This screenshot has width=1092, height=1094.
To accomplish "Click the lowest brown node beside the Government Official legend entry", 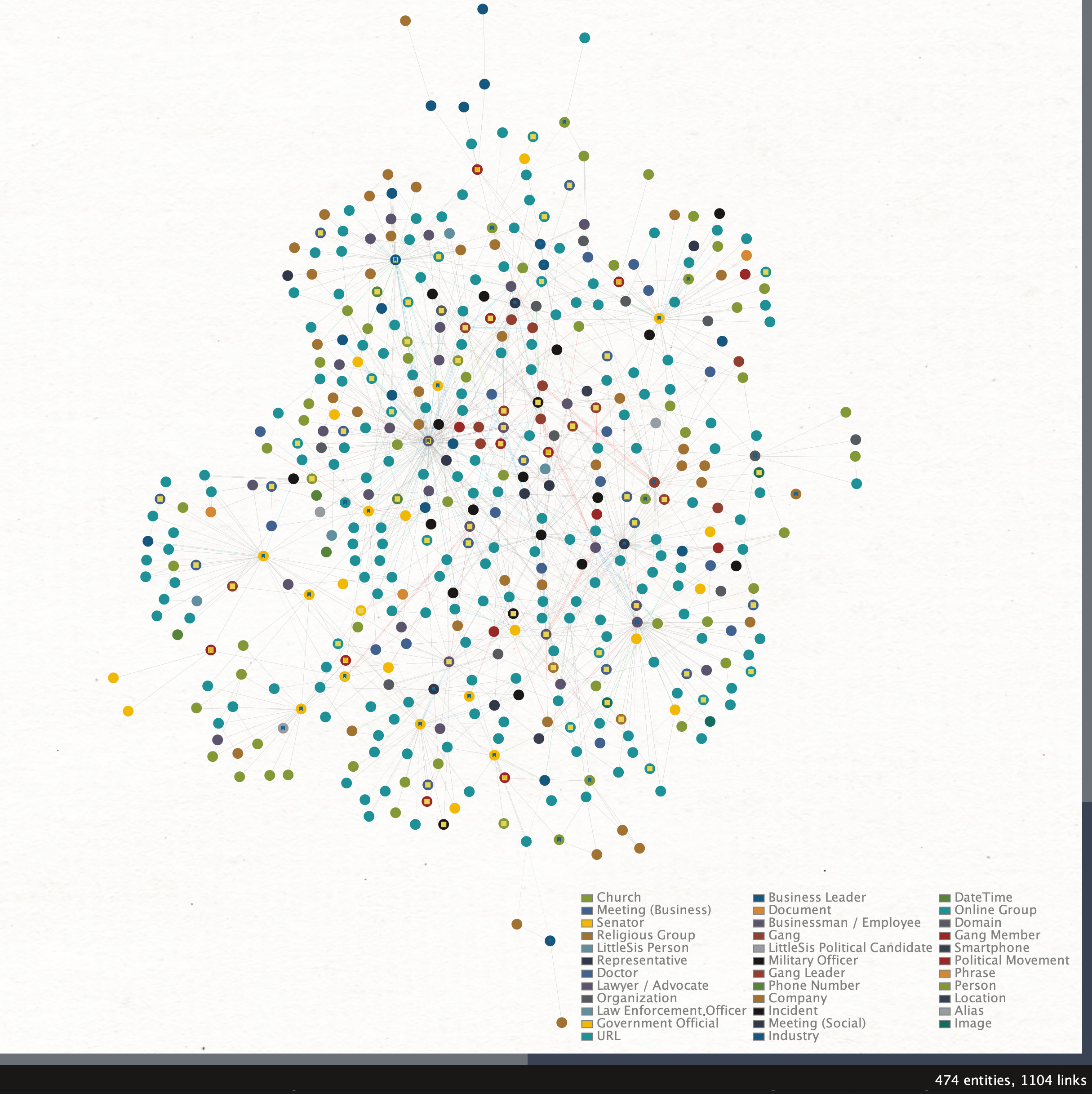I will click(x=562, y=1022).
